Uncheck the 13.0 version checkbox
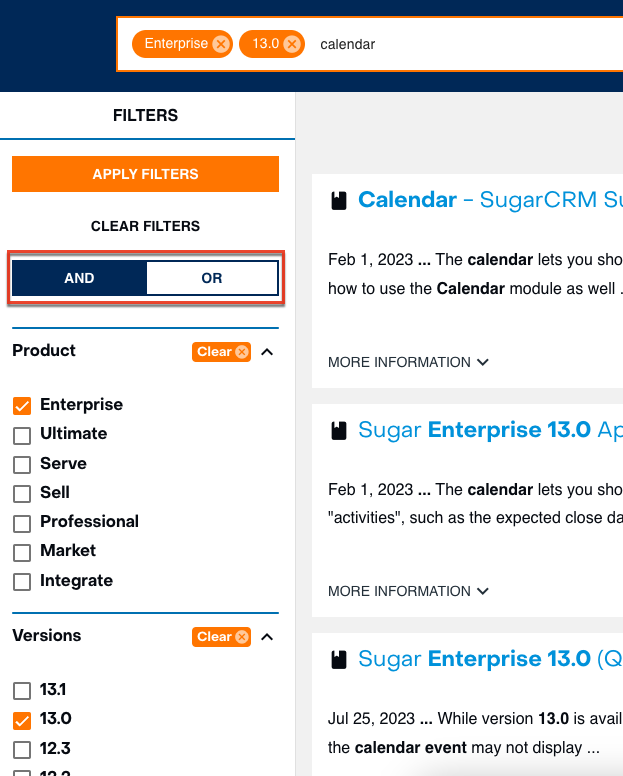623x776 pixels. click(22, 720)
